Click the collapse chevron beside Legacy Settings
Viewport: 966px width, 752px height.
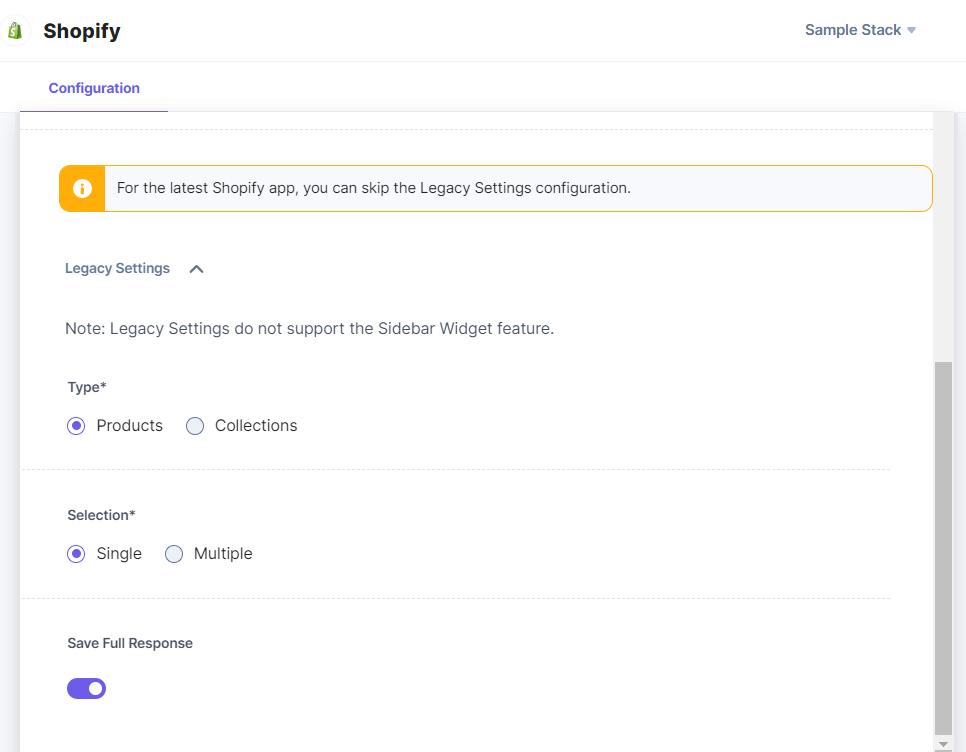196,268
